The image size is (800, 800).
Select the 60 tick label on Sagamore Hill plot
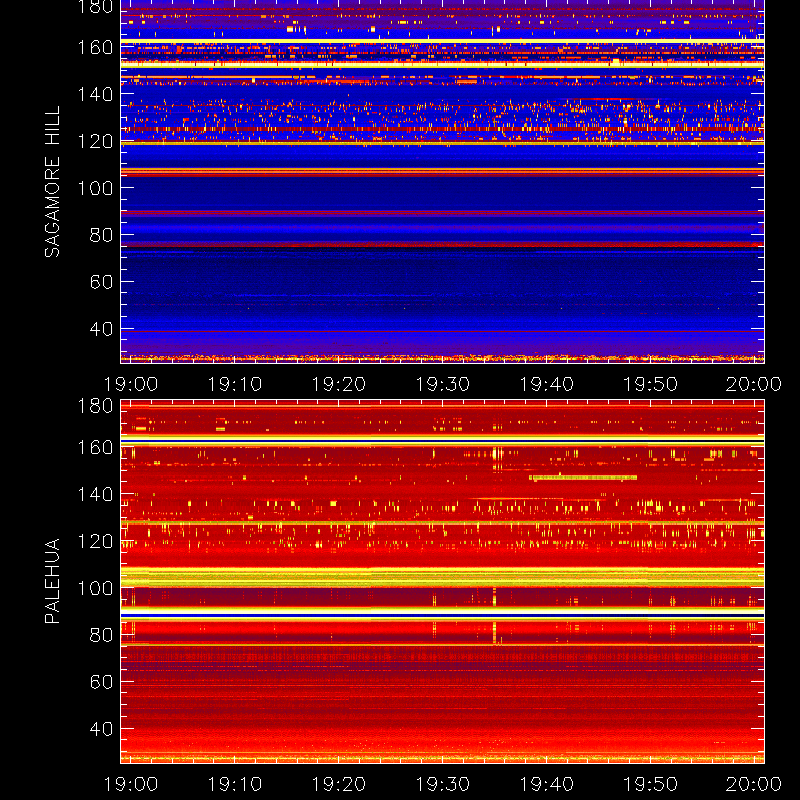click(101, 282)
